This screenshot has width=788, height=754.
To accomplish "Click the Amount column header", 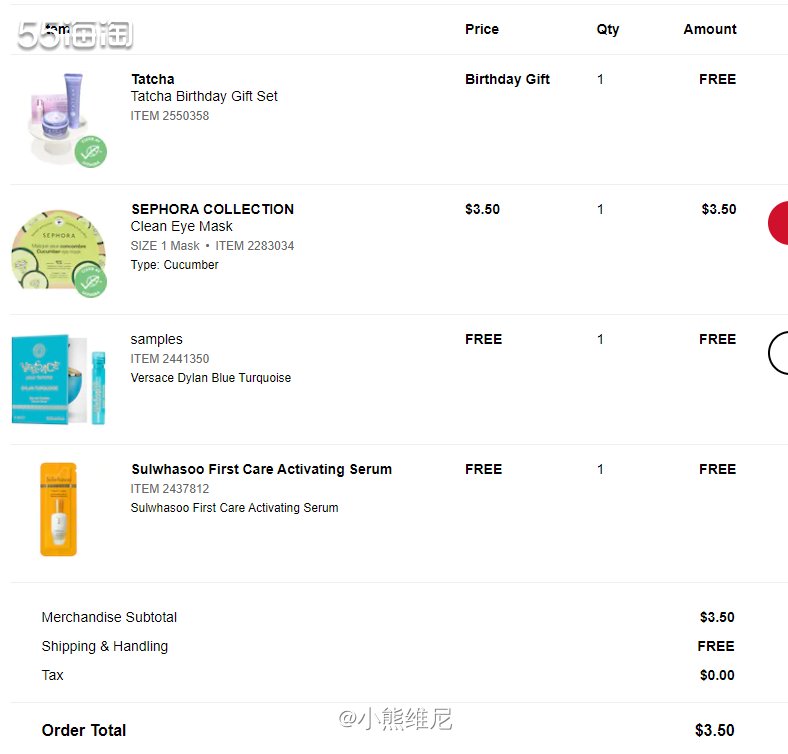I will pos(710,29).
